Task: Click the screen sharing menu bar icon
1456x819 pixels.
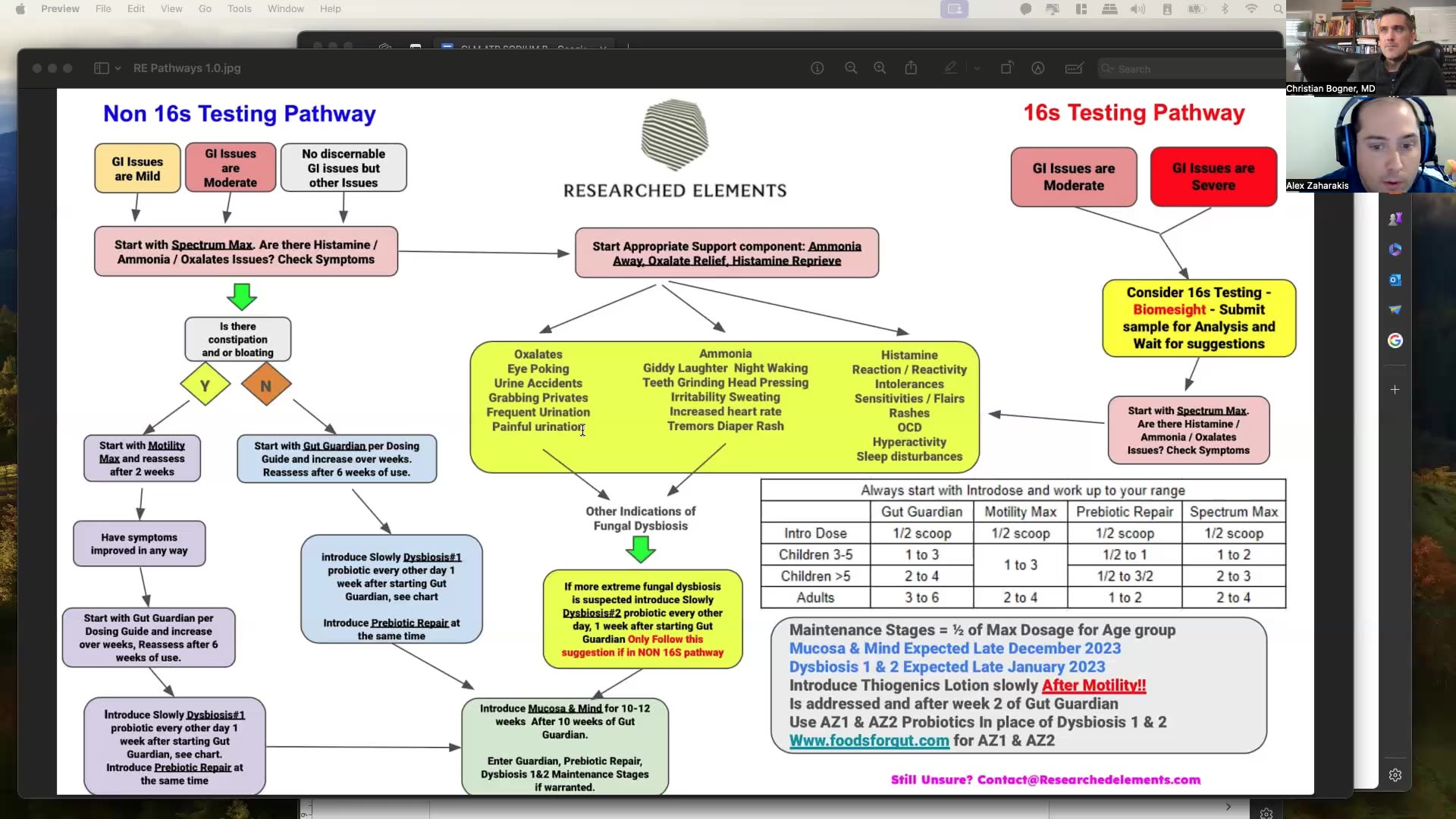Action: pyautogui.click(x=954, y=9)
